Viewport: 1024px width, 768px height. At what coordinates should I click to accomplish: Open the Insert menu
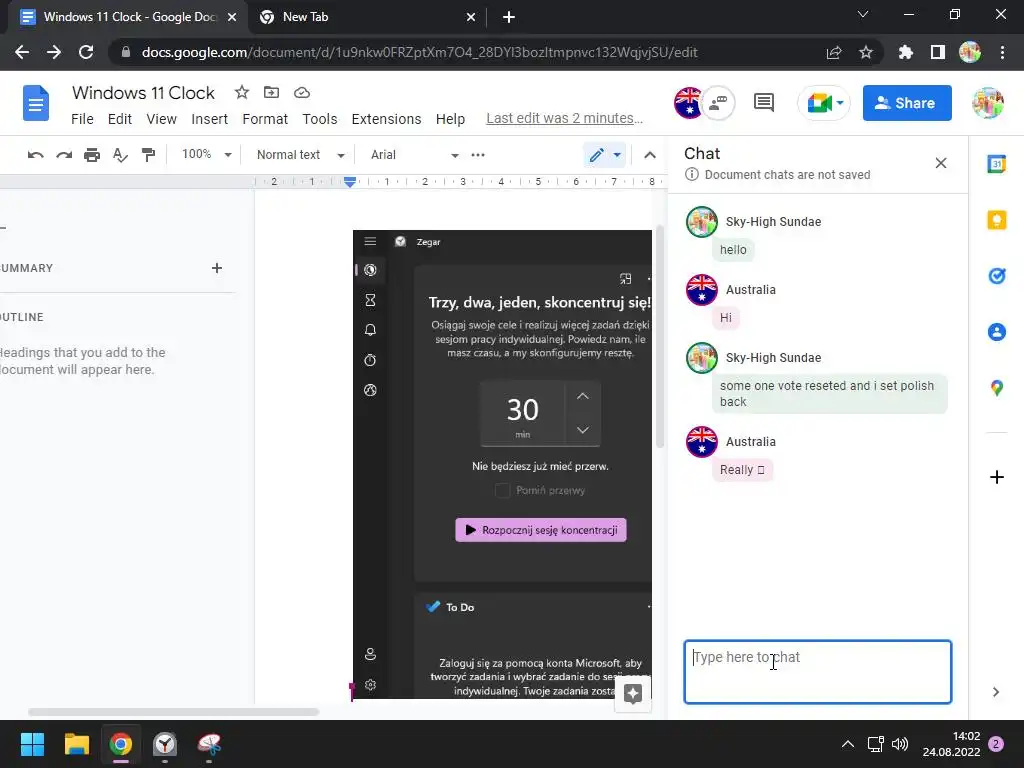pyautogui.click(x=210, y=119)
